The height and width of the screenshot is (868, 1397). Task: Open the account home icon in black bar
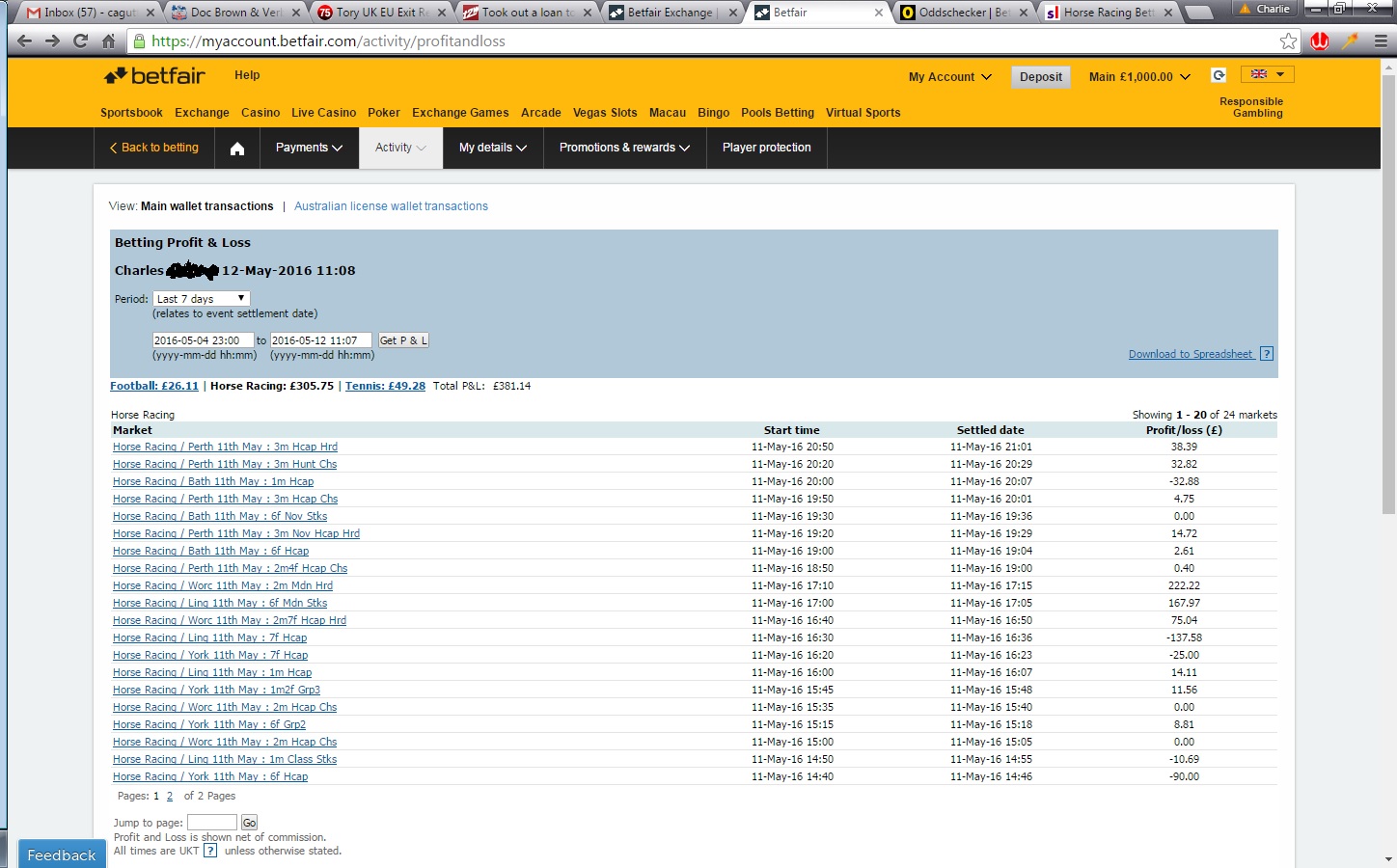[x=237, y=149]
